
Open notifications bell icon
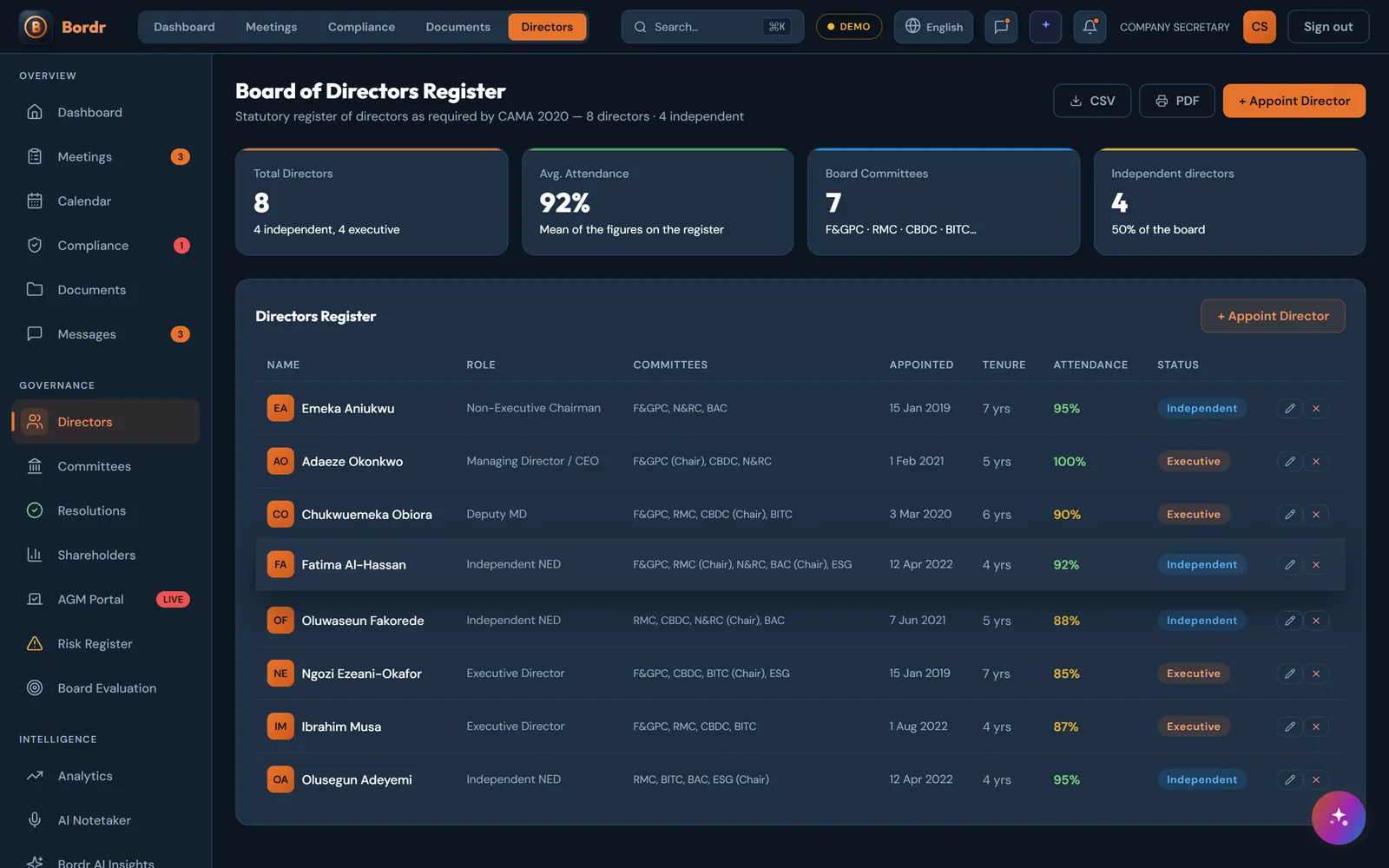tap(1089, 27)
